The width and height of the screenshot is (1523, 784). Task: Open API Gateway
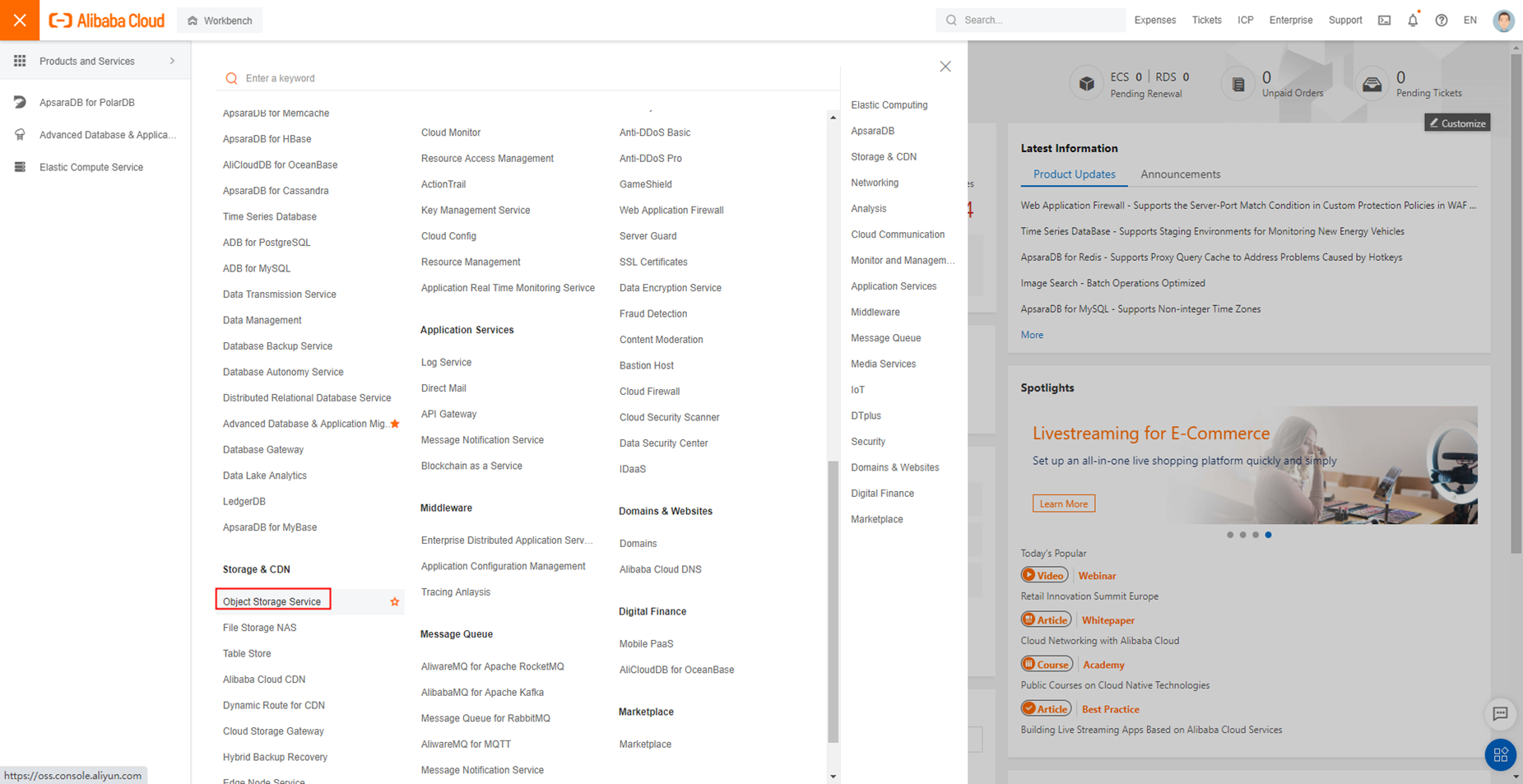coord(448,414)
